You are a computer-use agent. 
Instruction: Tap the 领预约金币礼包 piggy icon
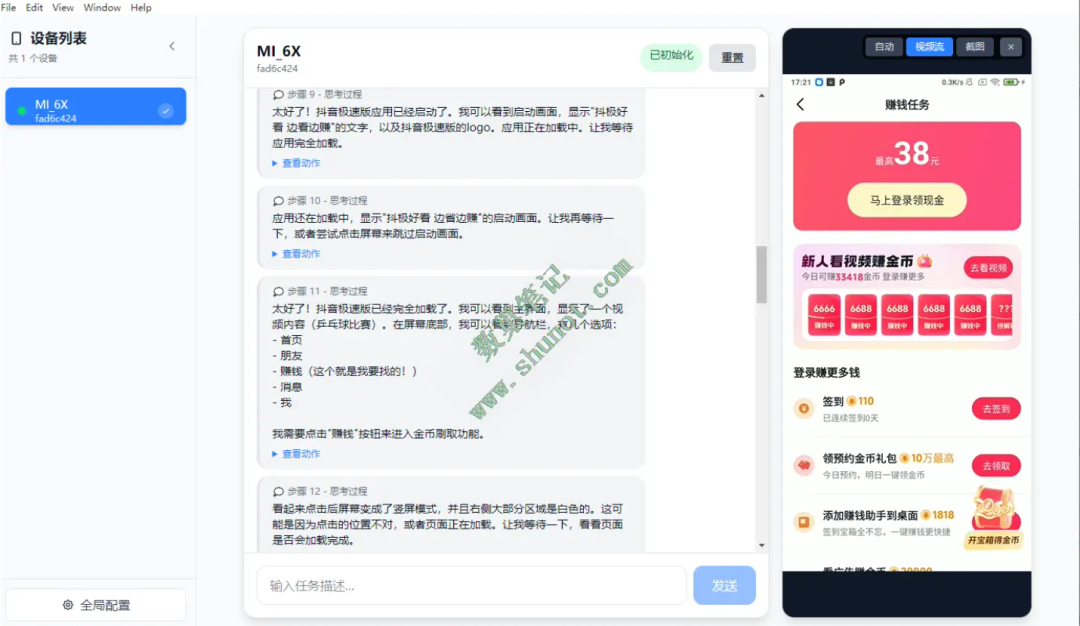pyautogui.click(x=803, y=466)
